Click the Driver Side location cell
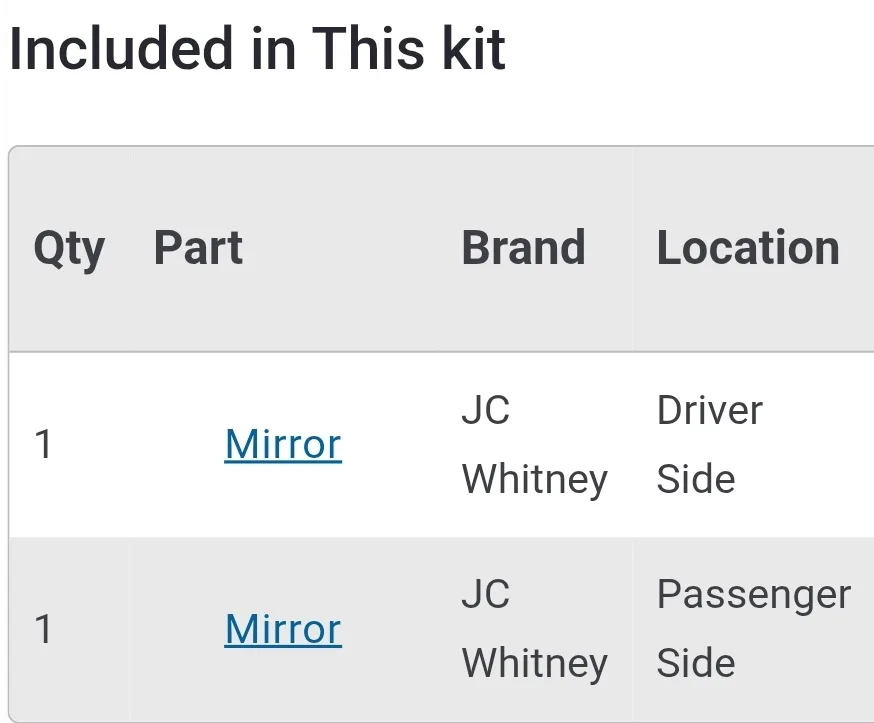 click(x=710, y=444)
